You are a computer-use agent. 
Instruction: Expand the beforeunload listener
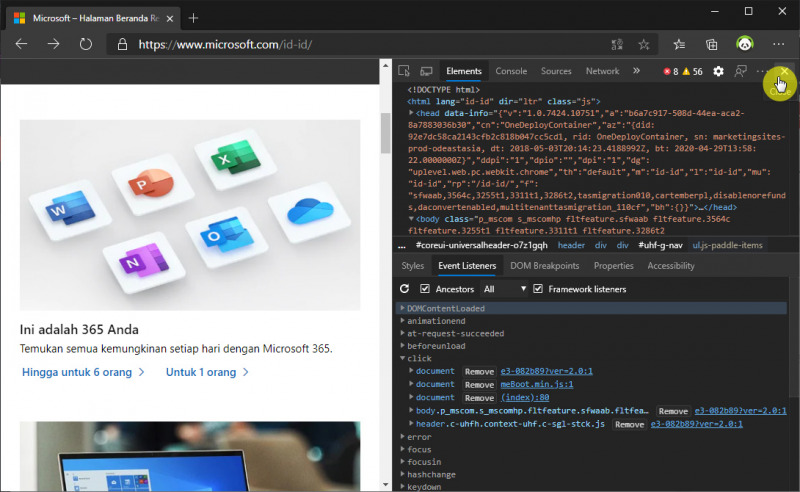tap(403, 346)
